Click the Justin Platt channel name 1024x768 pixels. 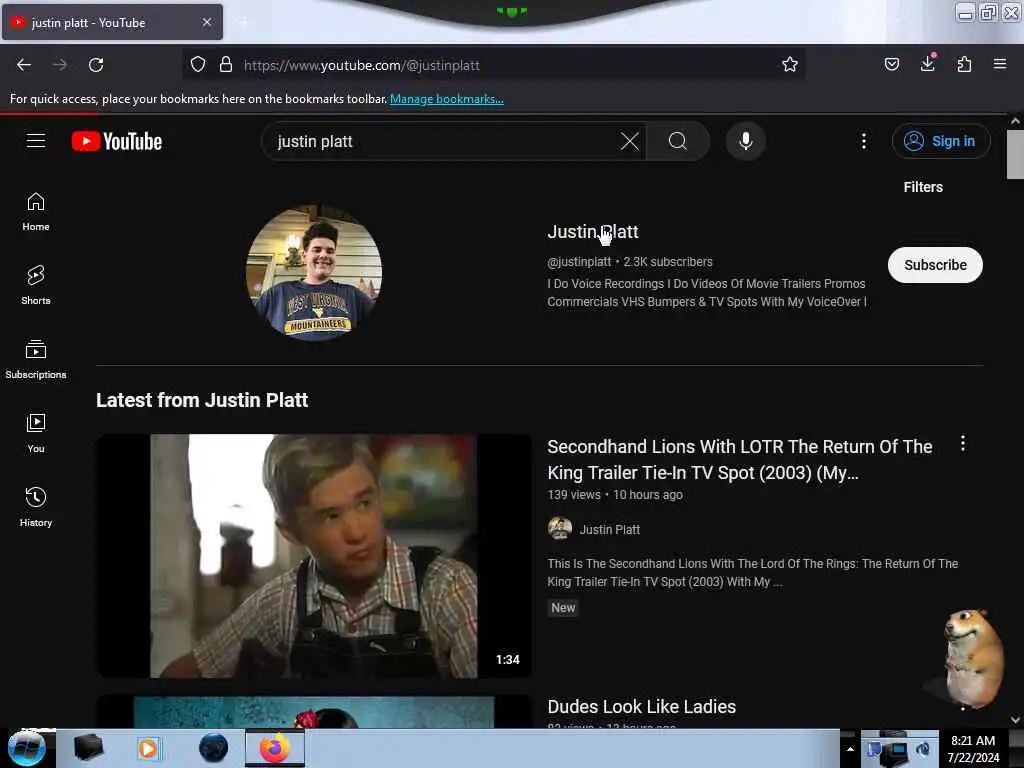592,232
